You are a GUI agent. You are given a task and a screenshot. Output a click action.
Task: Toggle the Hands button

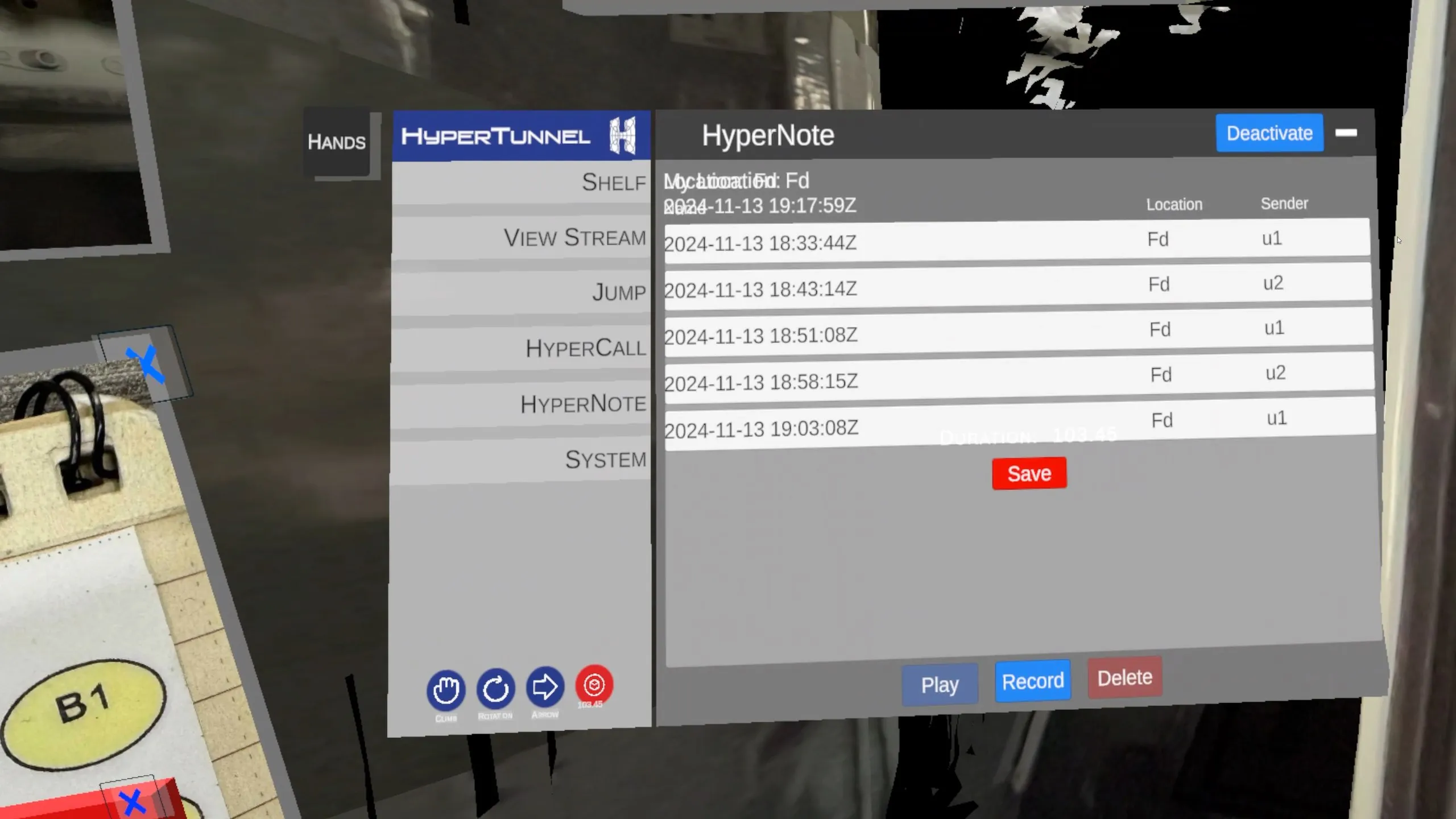click(337, 142)
